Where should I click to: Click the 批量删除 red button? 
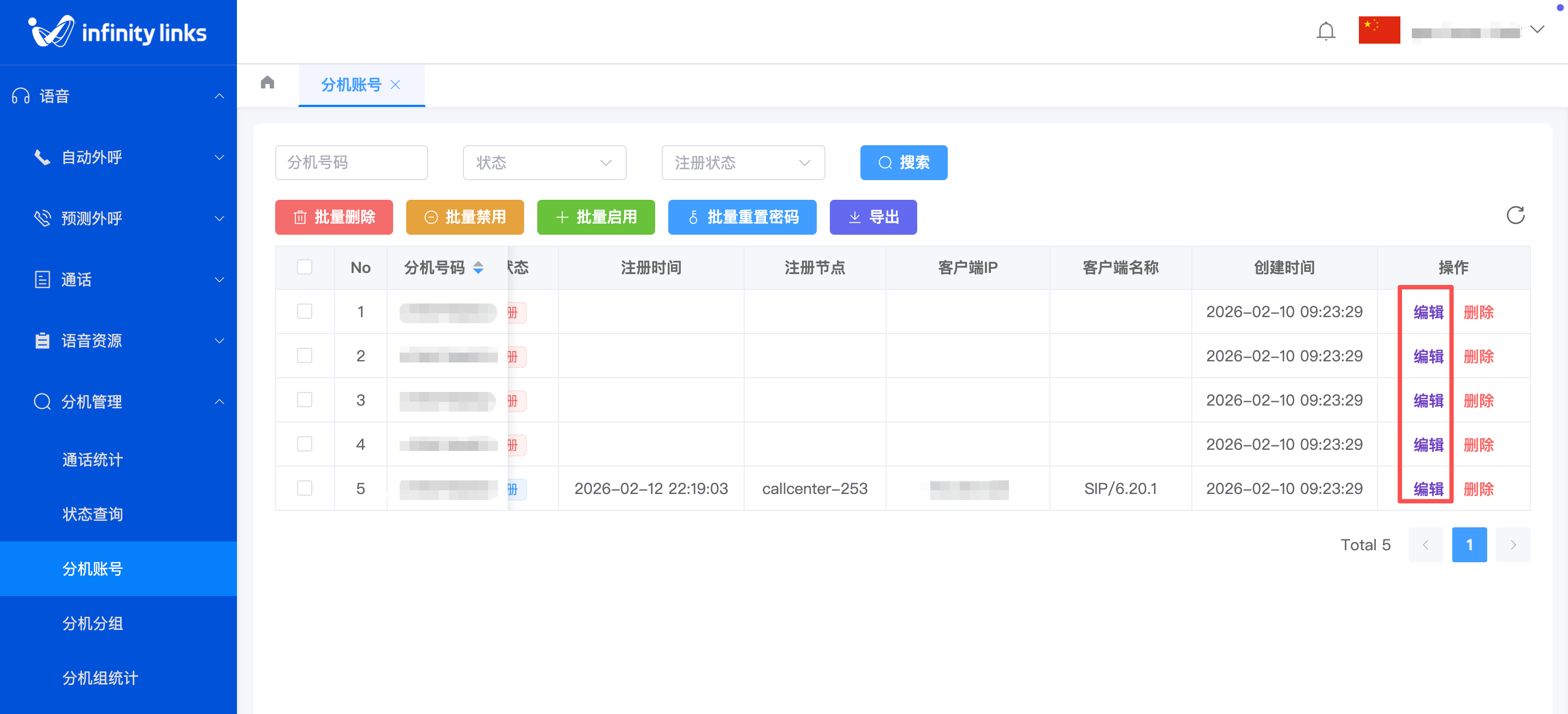click(334, 217)
